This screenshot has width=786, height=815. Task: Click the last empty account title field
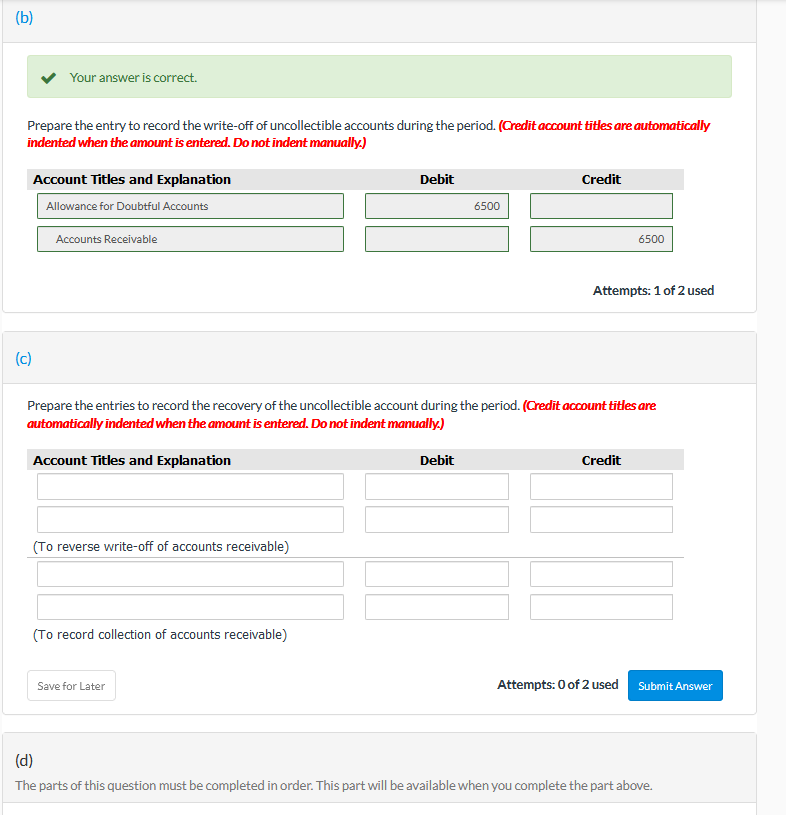[x=190, y=606]
